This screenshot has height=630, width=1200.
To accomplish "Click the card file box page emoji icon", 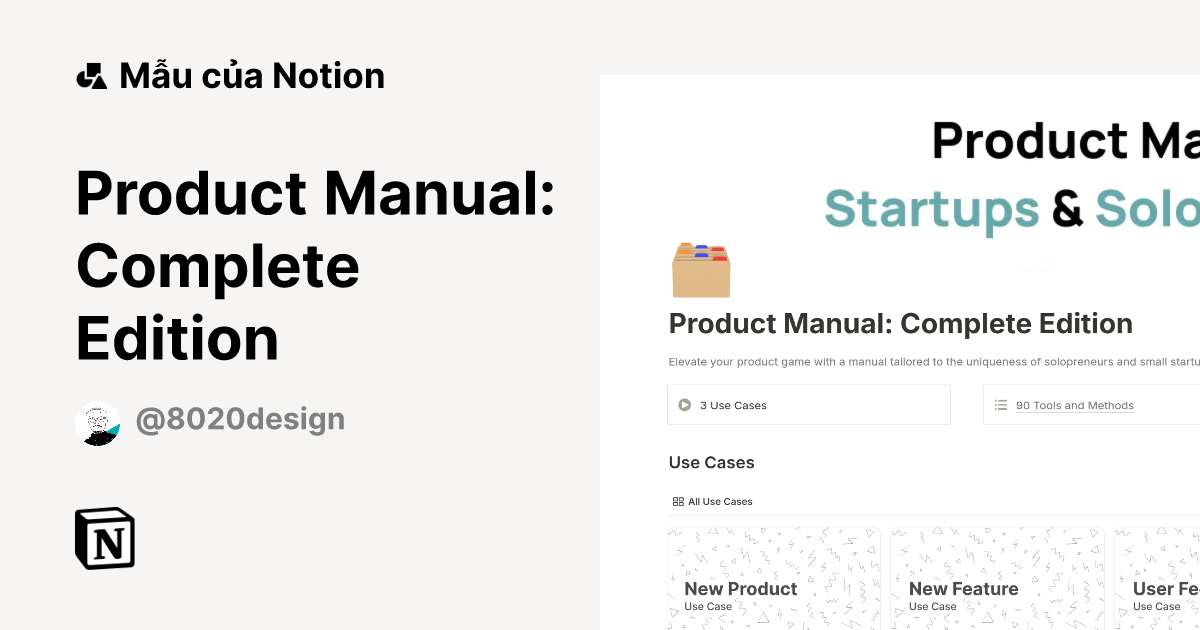I will 700,268.
